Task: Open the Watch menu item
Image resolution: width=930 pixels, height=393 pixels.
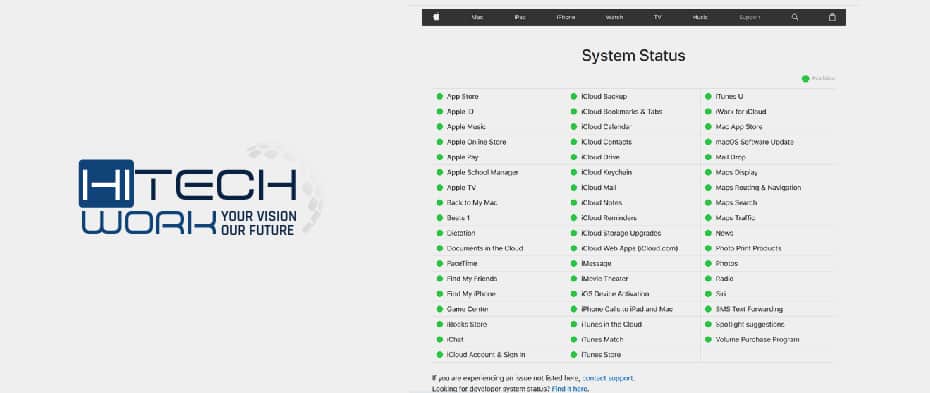Action: click(x=614, y=18)
